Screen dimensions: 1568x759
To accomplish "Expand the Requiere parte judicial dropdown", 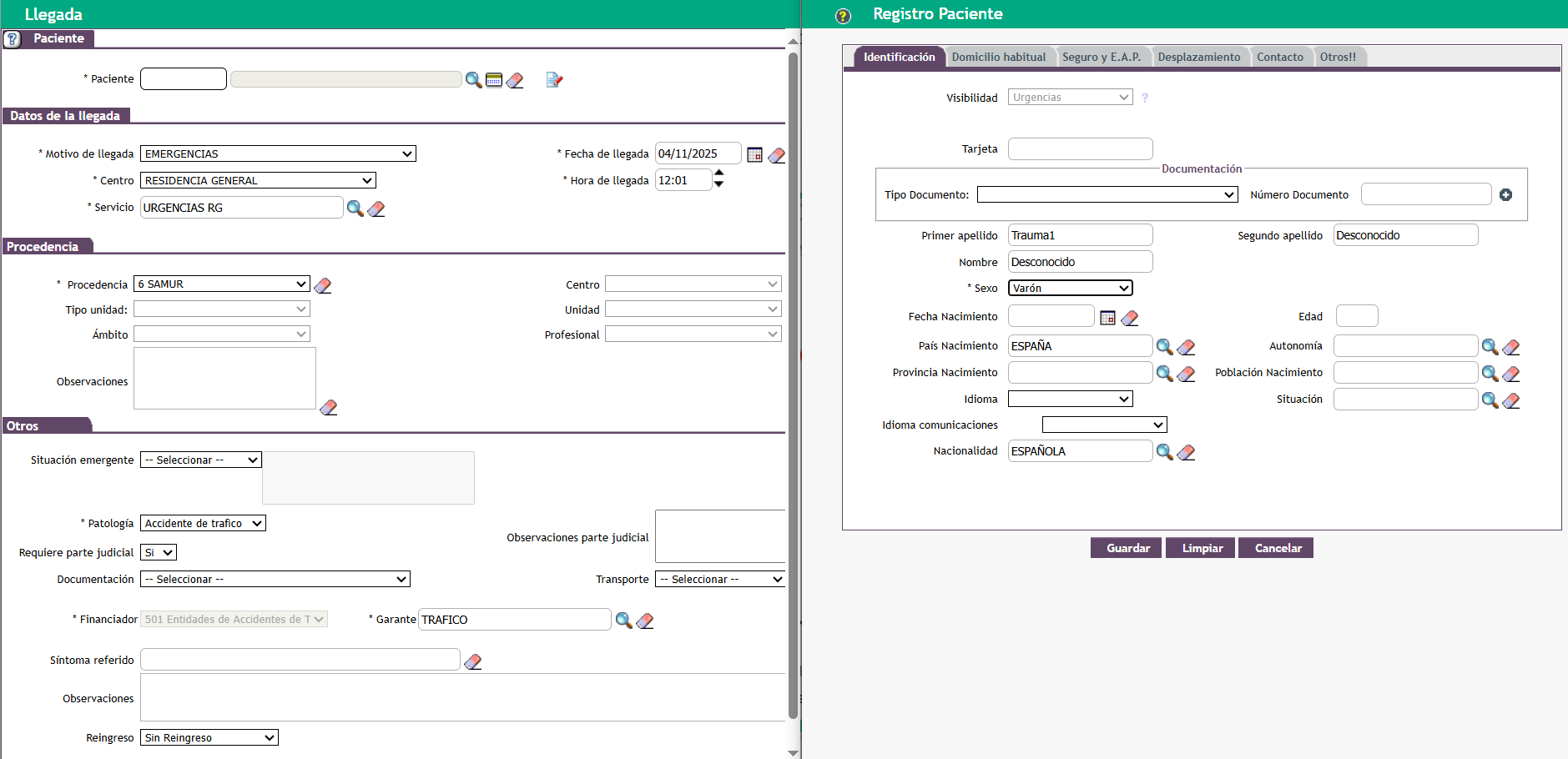I will pyautogui.click(x=159, y=553).
